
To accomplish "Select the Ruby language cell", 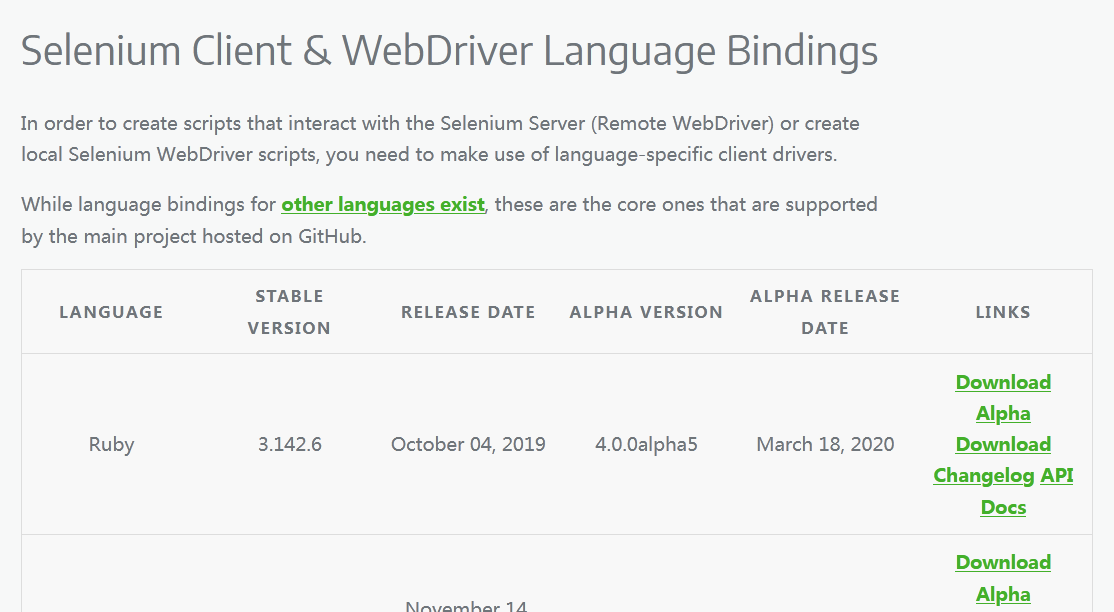I will pos(112,444).
